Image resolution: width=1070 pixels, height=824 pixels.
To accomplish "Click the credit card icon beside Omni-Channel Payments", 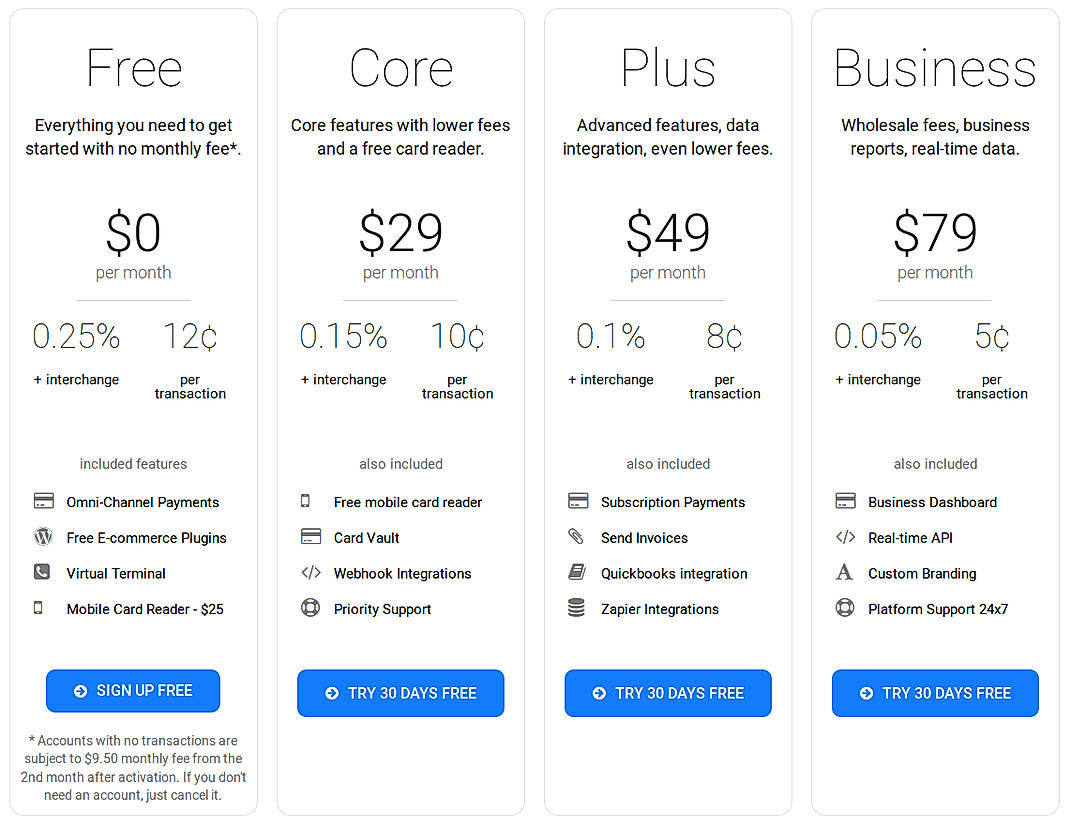I will click(43, 501).
